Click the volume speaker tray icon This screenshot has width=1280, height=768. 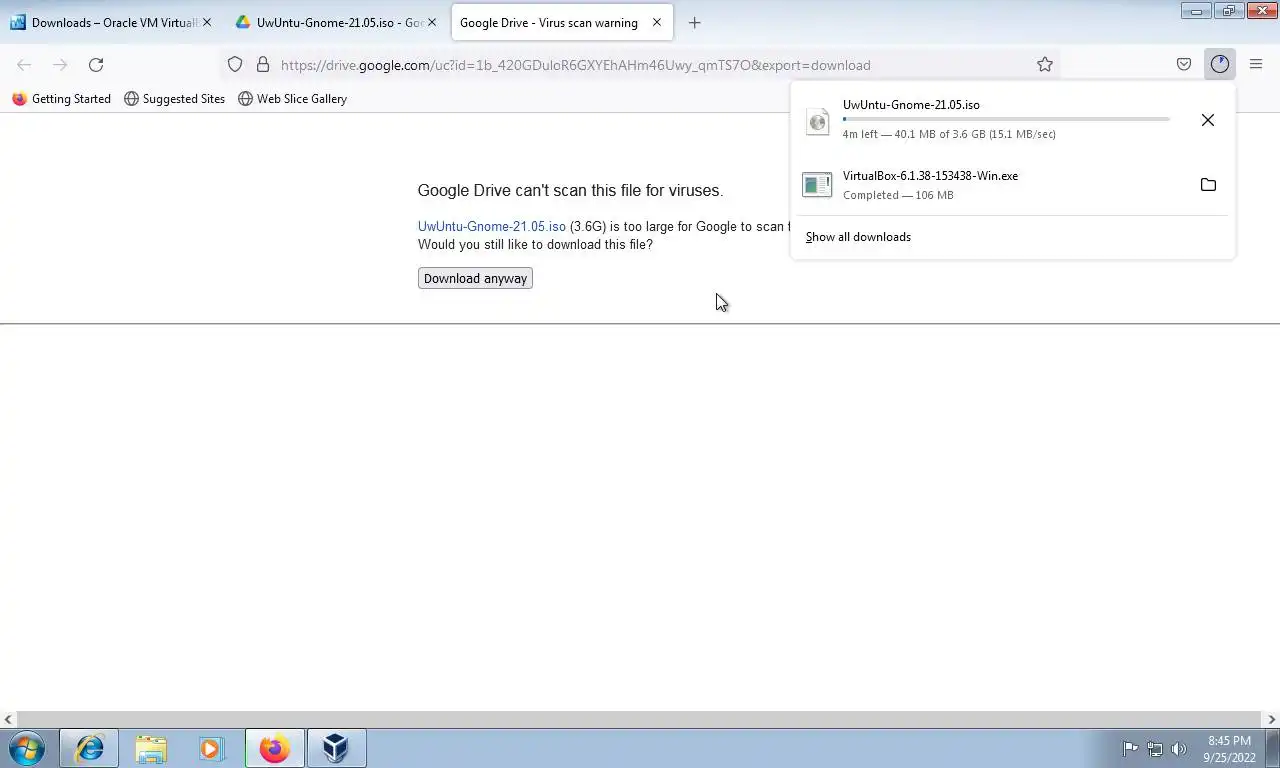[x=1179, y=748]
